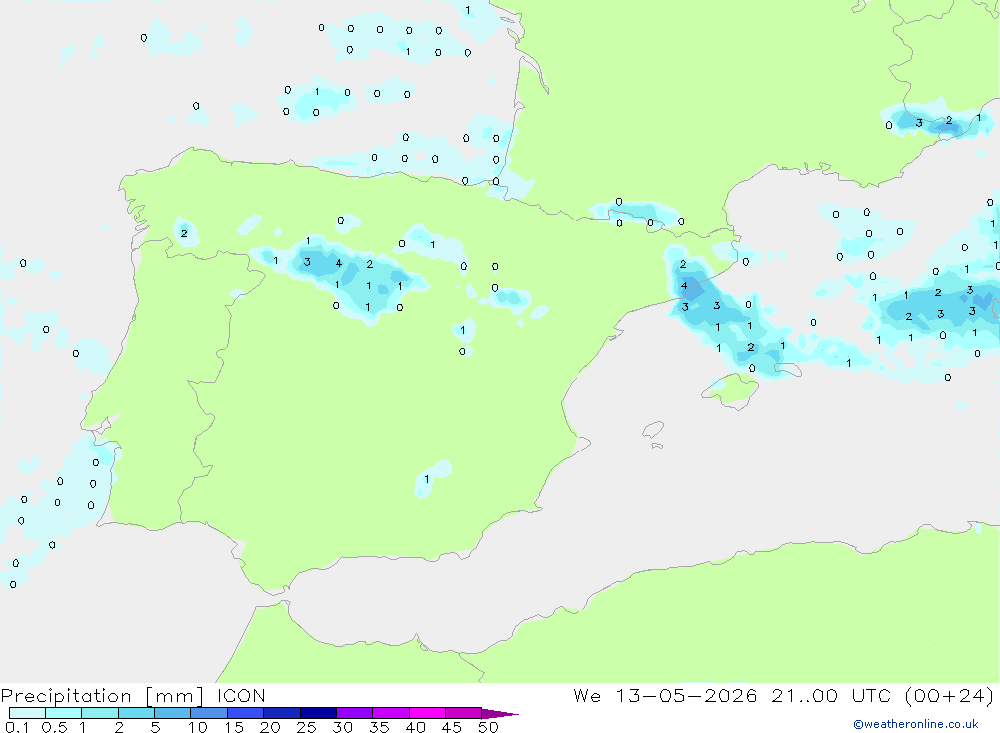Click the legend value "50"
The height and width of the screenshot is (733, 1000).
click(489, 727)
